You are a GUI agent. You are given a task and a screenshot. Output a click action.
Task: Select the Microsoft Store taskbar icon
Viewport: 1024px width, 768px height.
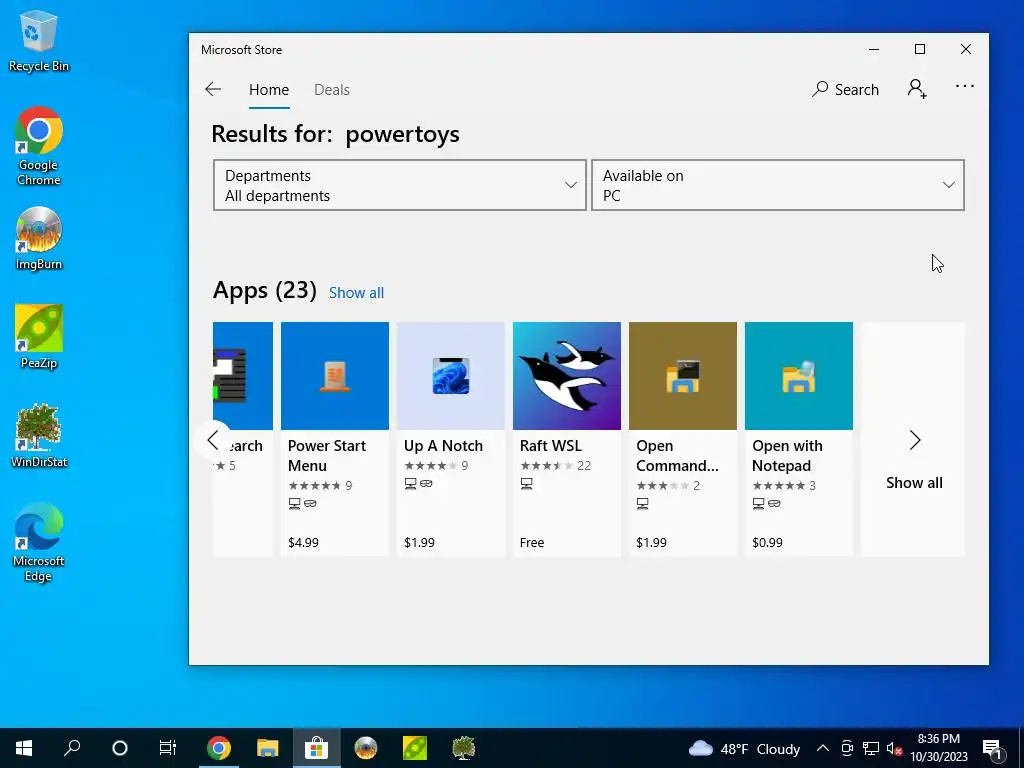(317, 748)
